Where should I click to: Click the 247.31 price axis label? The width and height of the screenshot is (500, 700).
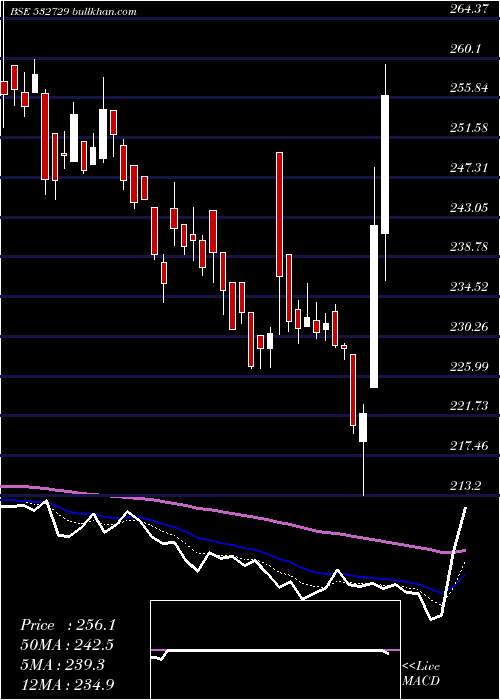[x=469, y=168]
